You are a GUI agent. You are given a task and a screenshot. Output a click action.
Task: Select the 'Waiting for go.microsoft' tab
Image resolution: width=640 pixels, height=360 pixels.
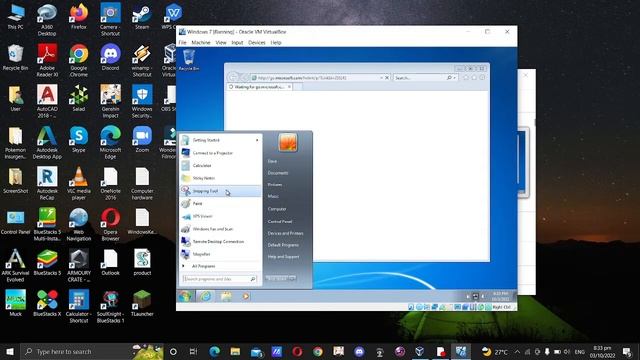point(259,87)
